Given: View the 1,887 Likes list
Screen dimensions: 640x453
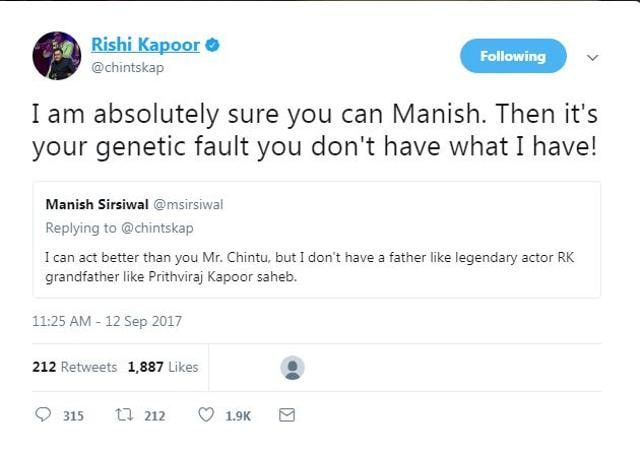Looking at the screenshot, I should [163, 367].
